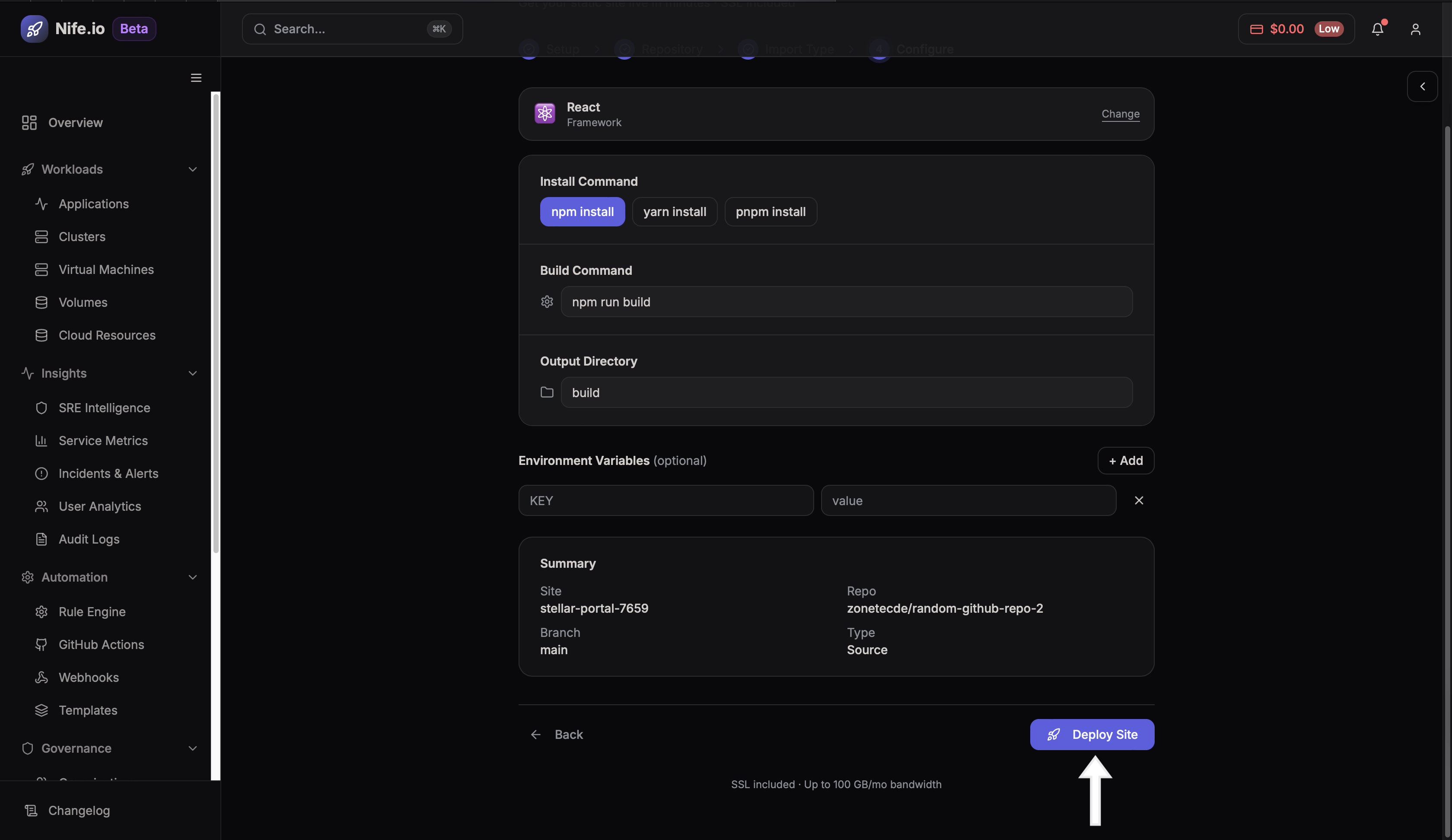Select the yarn install option

point(674,212)
